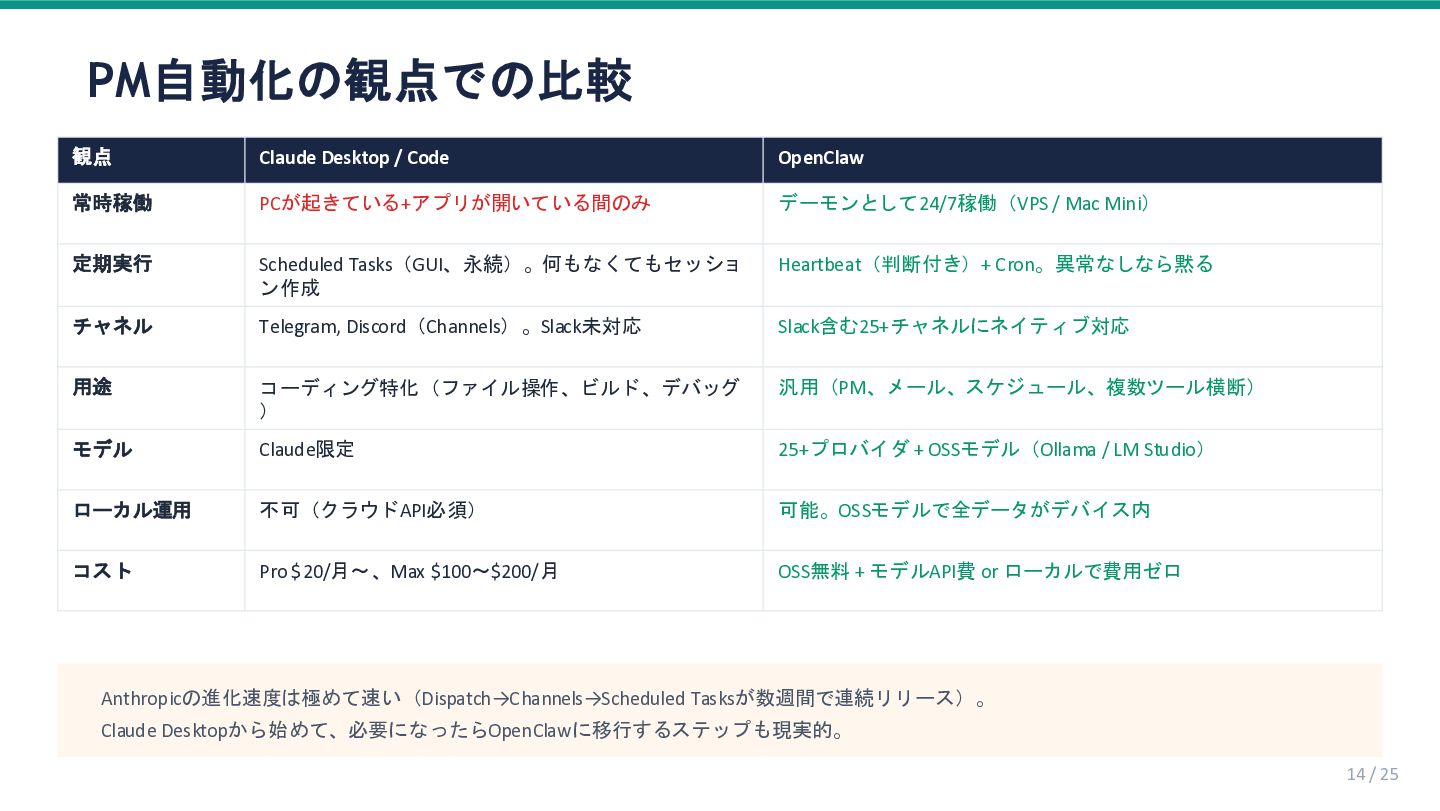Click the "14 / 25" page number
The width and height of the screenshot is (1440, 811).
pyautogui.click(x=1372, y=774)
